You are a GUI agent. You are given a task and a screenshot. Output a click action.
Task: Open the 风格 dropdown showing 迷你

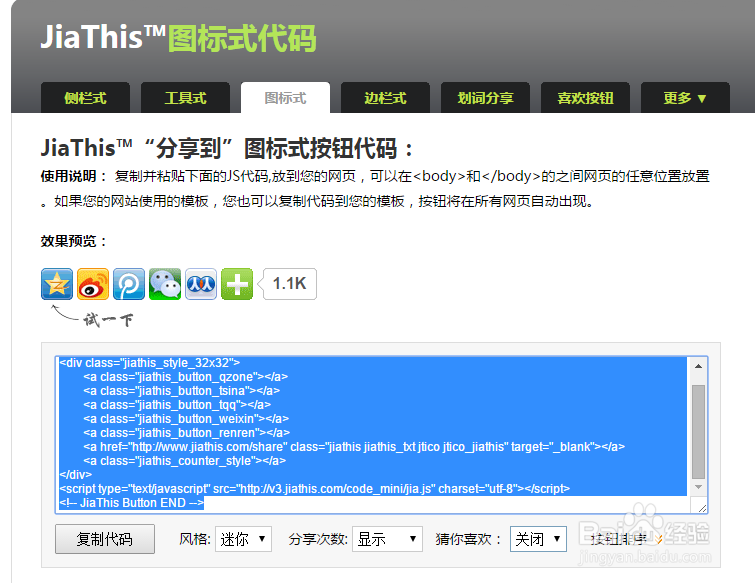tap(243, 539)
